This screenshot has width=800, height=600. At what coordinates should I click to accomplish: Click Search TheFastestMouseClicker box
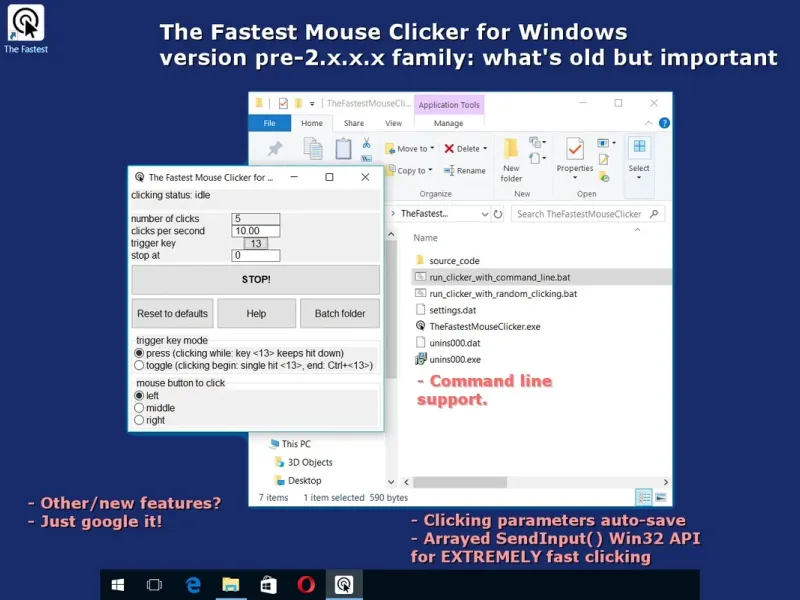588,214
